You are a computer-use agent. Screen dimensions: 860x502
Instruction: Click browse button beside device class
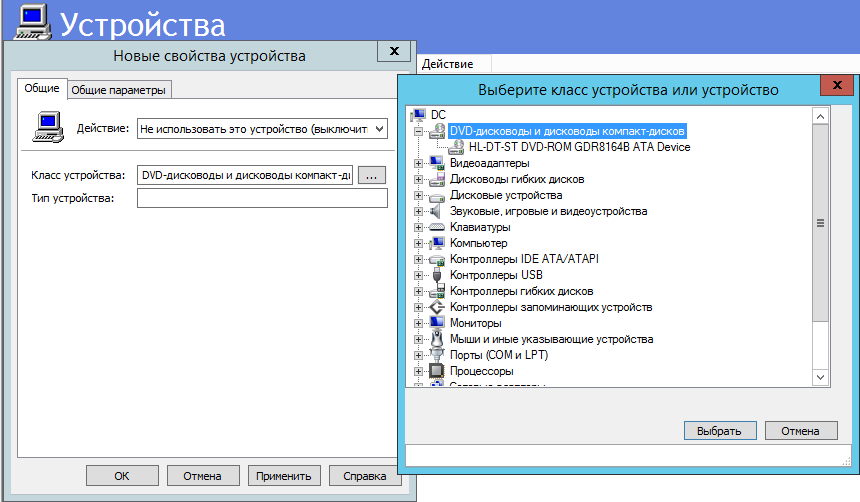371,175
